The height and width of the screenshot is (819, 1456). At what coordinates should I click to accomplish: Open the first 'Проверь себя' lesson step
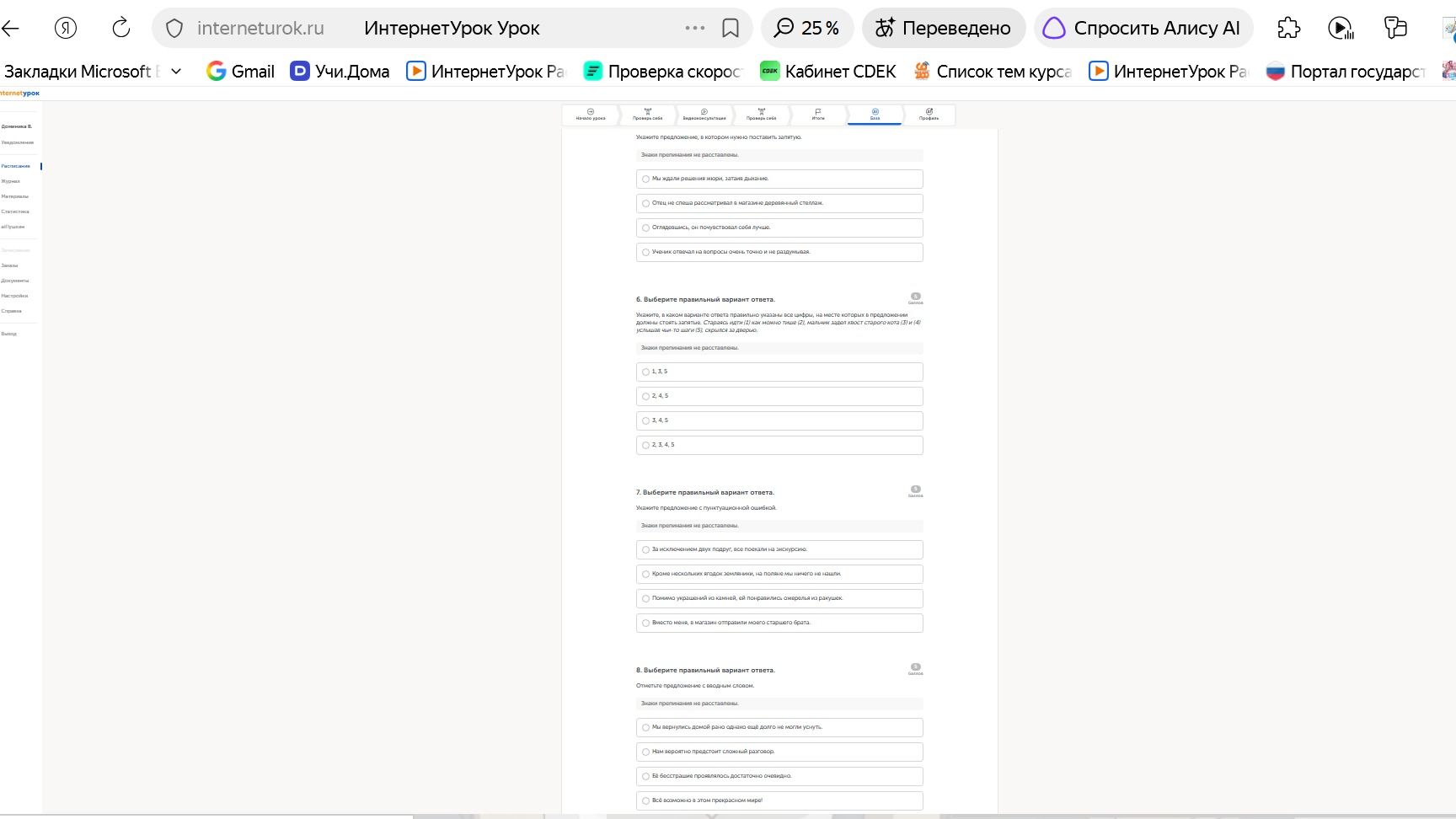(x=647, y=115)
